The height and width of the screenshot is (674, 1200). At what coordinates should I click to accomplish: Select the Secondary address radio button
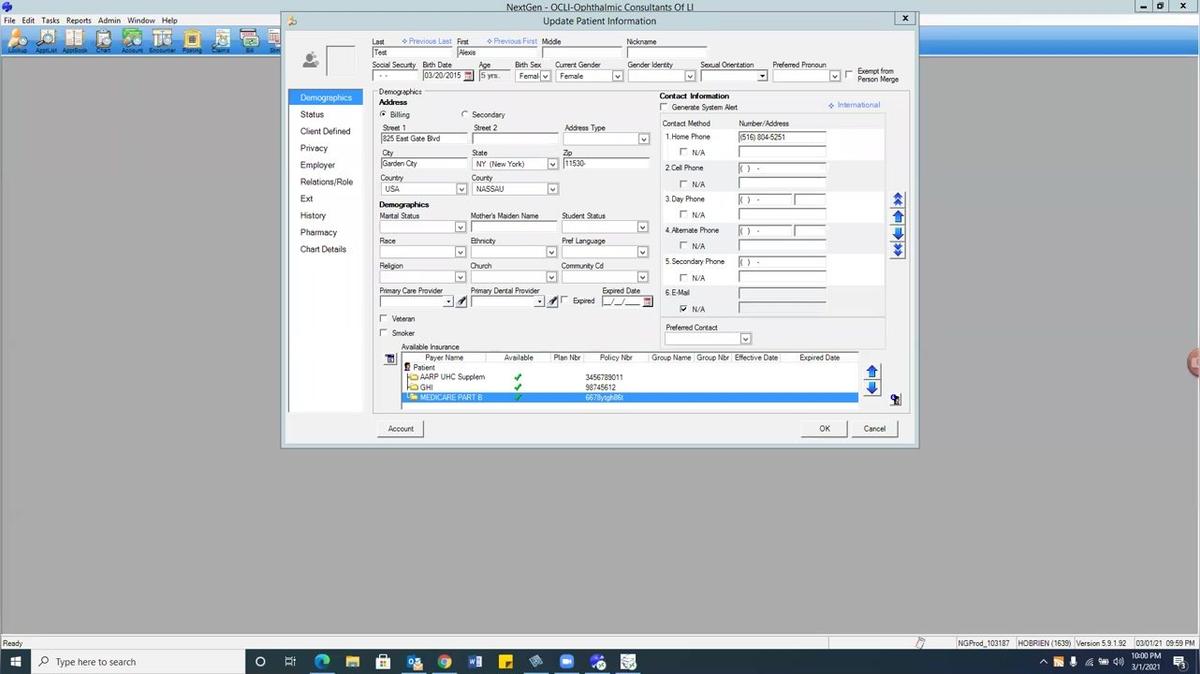[465, 115]
